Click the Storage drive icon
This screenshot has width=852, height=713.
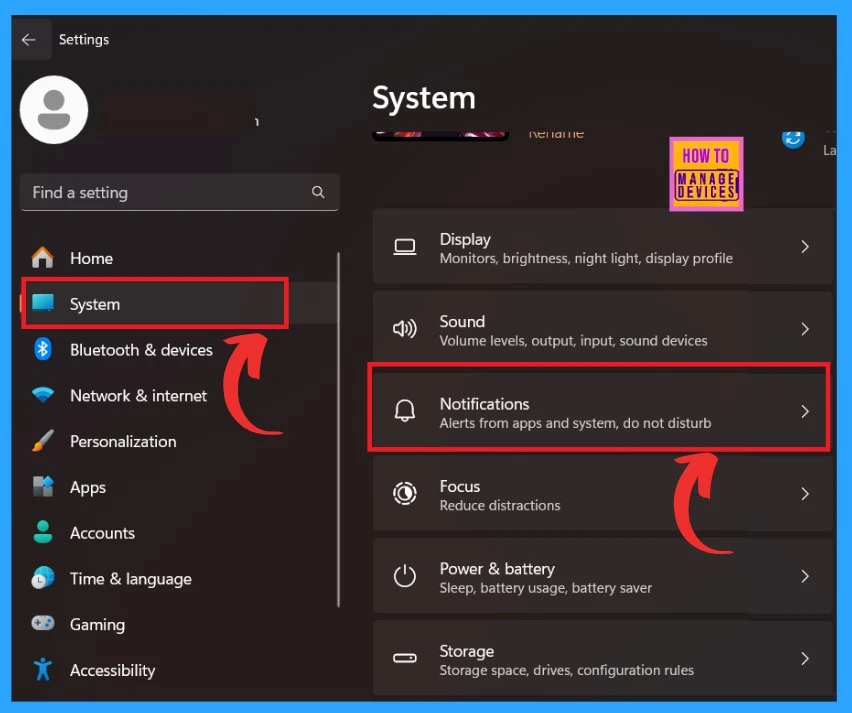click(405, 658)
